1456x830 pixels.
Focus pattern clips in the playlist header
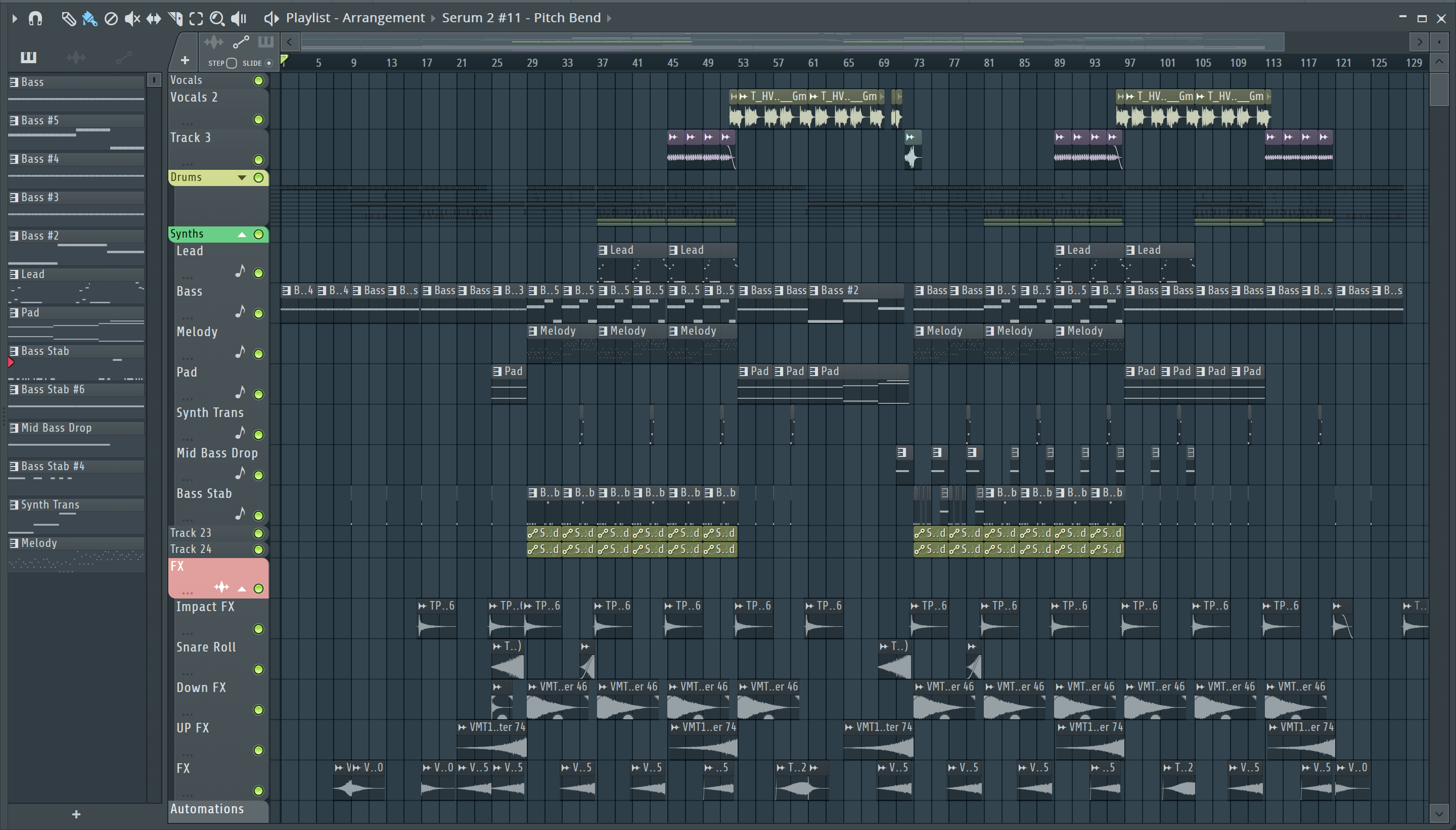tap(265, 41)
